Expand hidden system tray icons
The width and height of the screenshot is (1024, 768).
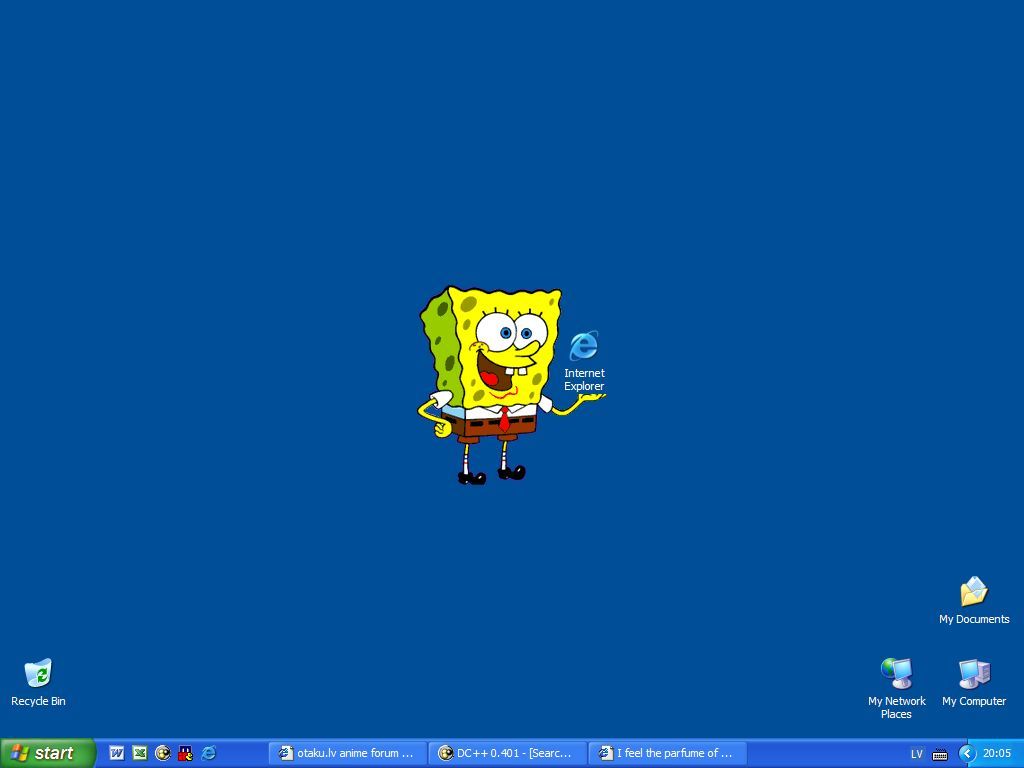(967, 754)
